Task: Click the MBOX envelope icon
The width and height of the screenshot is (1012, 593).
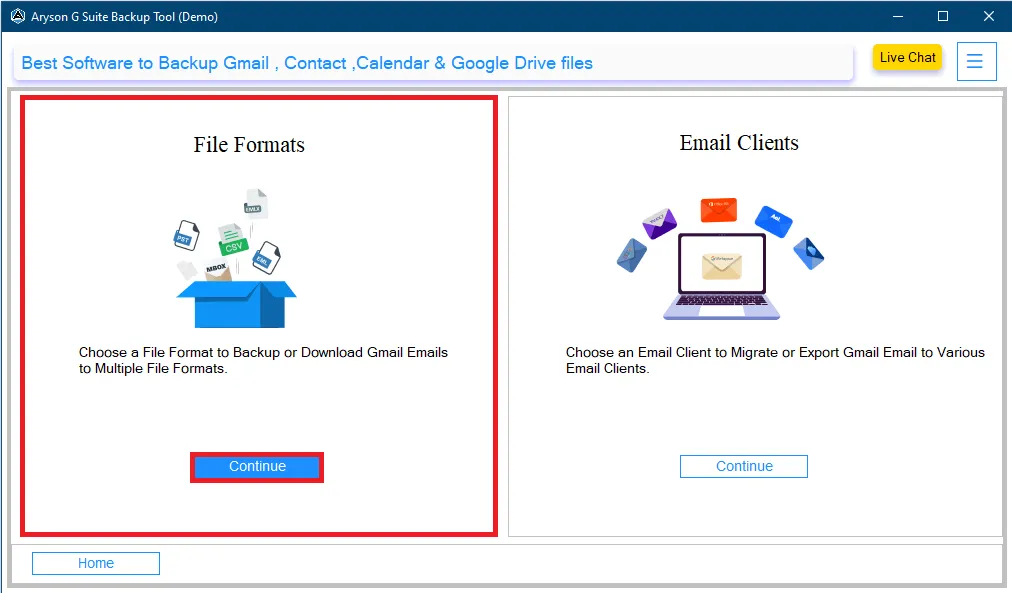Action: click(x=216, y=268)
